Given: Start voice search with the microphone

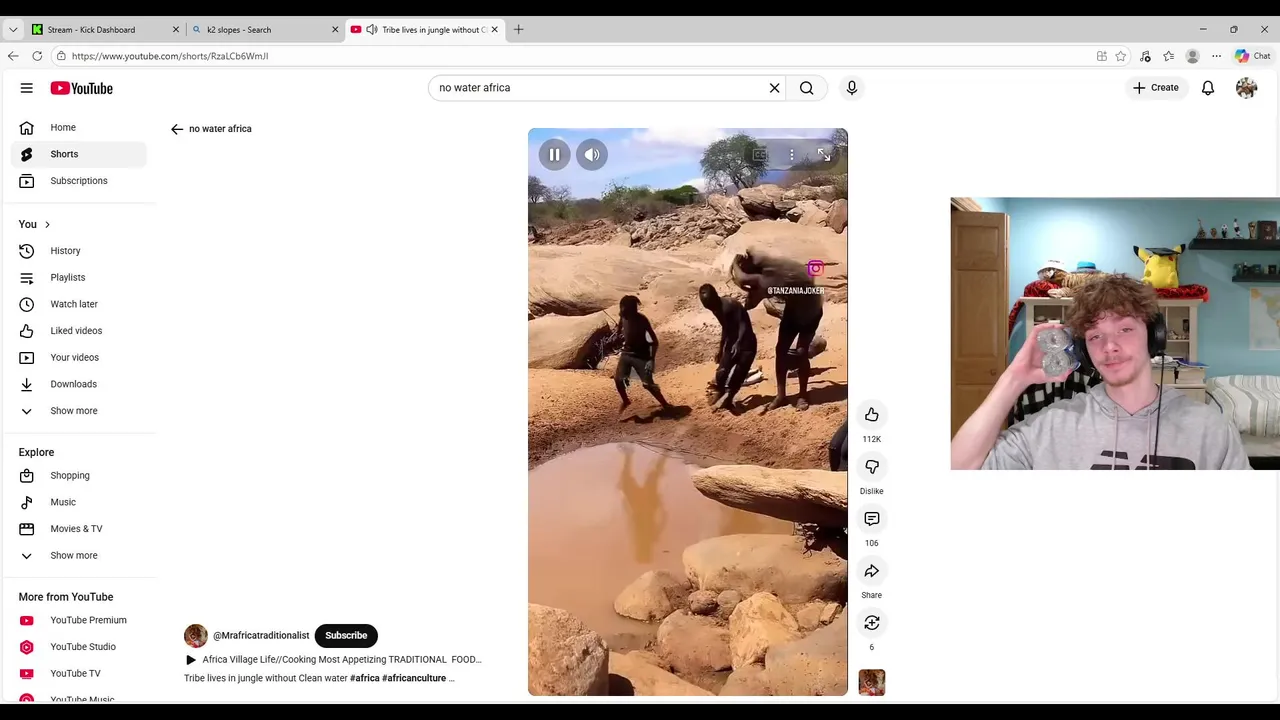Looking at the screenshot, I should [852, 88].
